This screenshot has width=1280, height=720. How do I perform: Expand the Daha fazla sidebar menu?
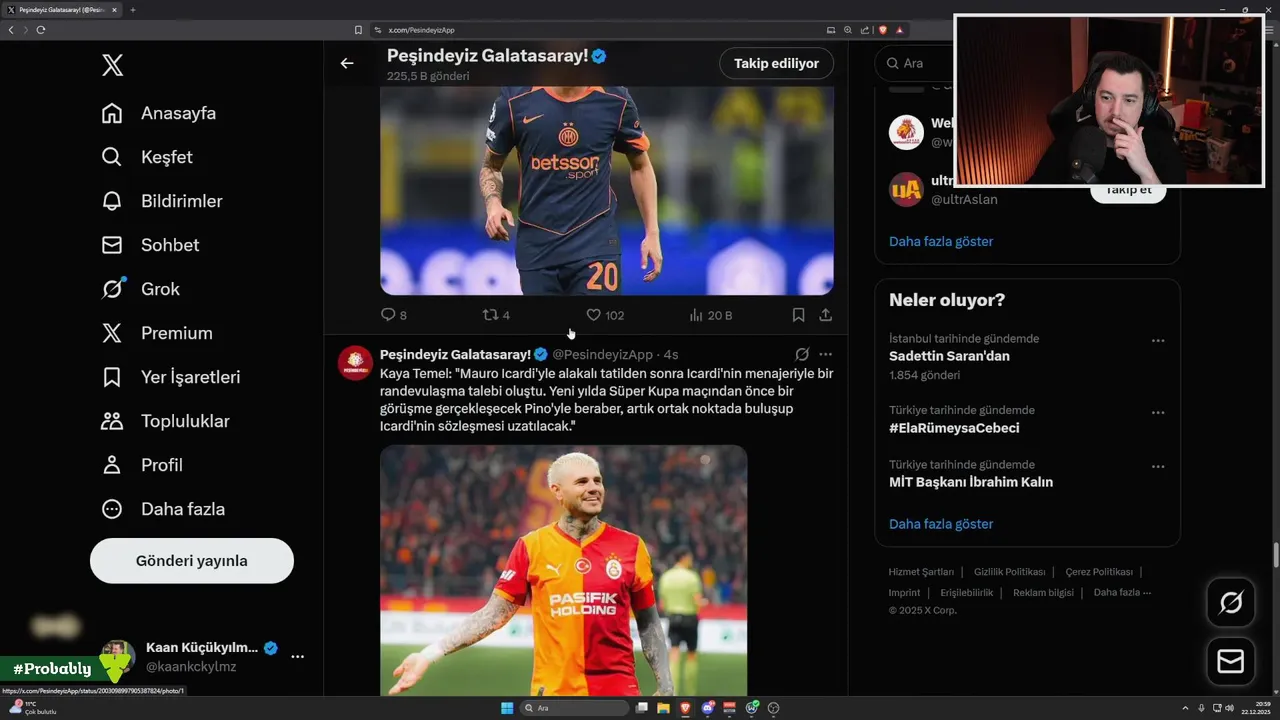coord(163,509)
